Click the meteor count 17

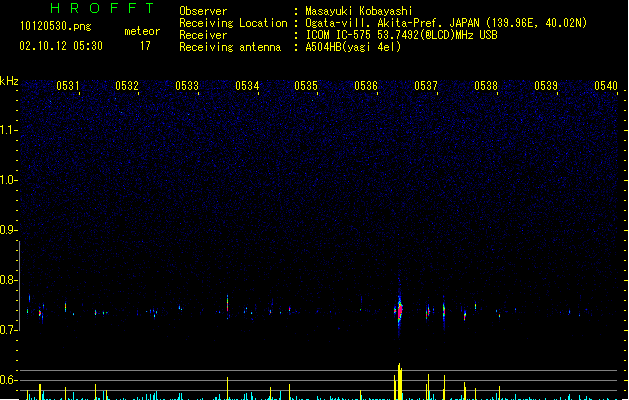pos(145,46)
